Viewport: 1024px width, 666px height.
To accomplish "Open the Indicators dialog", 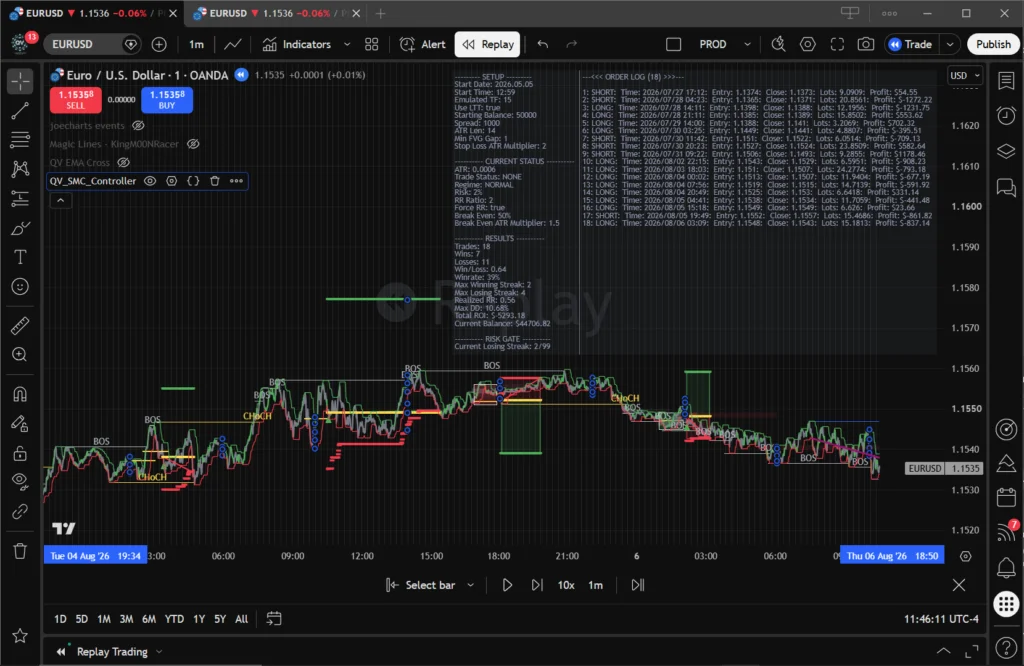I will [x=297, y=44].
